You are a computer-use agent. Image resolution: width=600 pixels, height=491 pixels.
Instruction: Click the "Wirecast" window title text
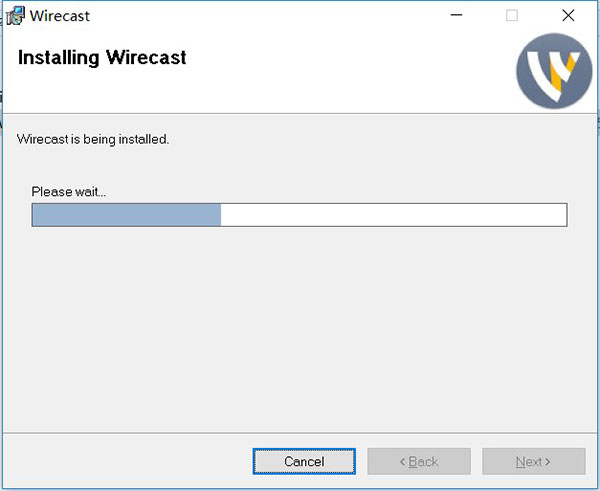coord(60,16)
